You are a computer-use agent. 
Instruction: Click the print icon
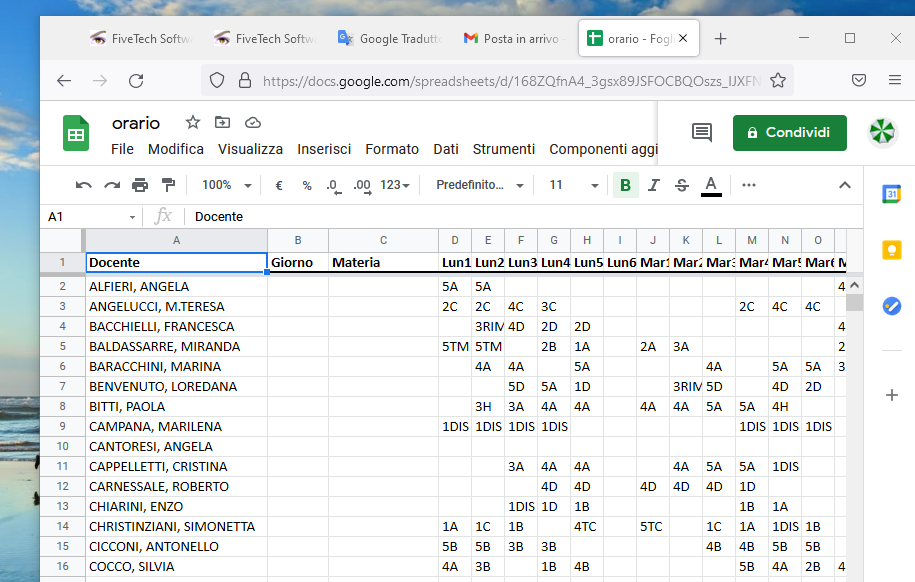(x=140, y=186)
